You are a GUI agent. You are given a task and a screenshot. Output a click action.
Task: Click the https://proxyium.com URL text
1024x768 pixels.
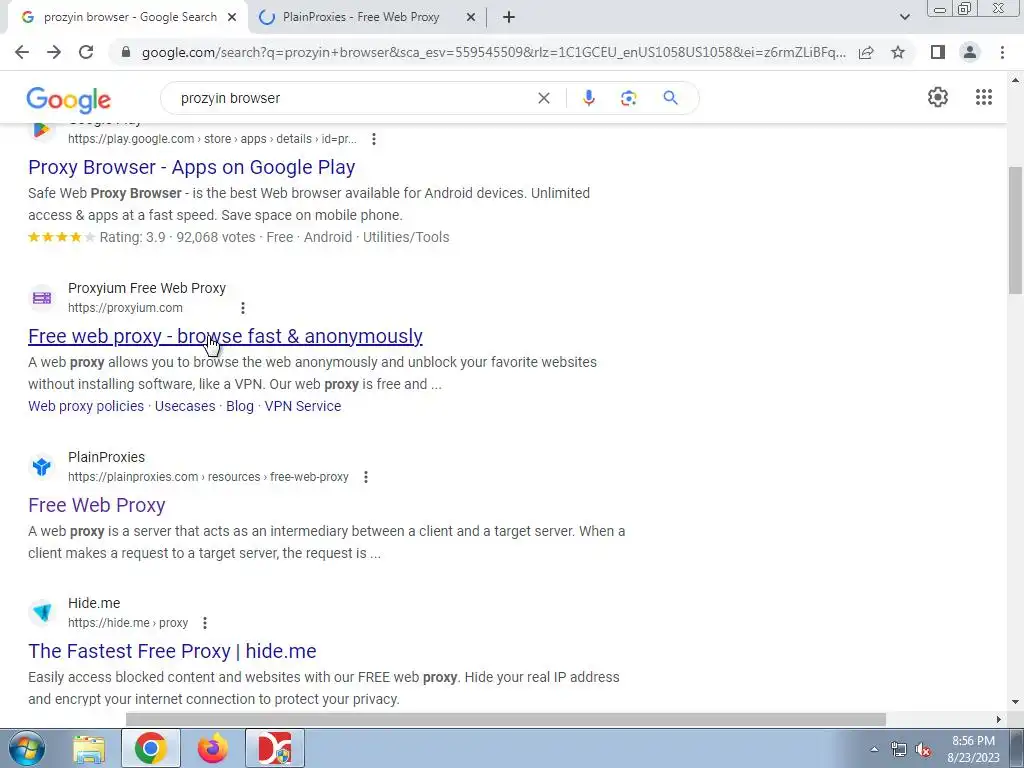[x=125, y=308]
